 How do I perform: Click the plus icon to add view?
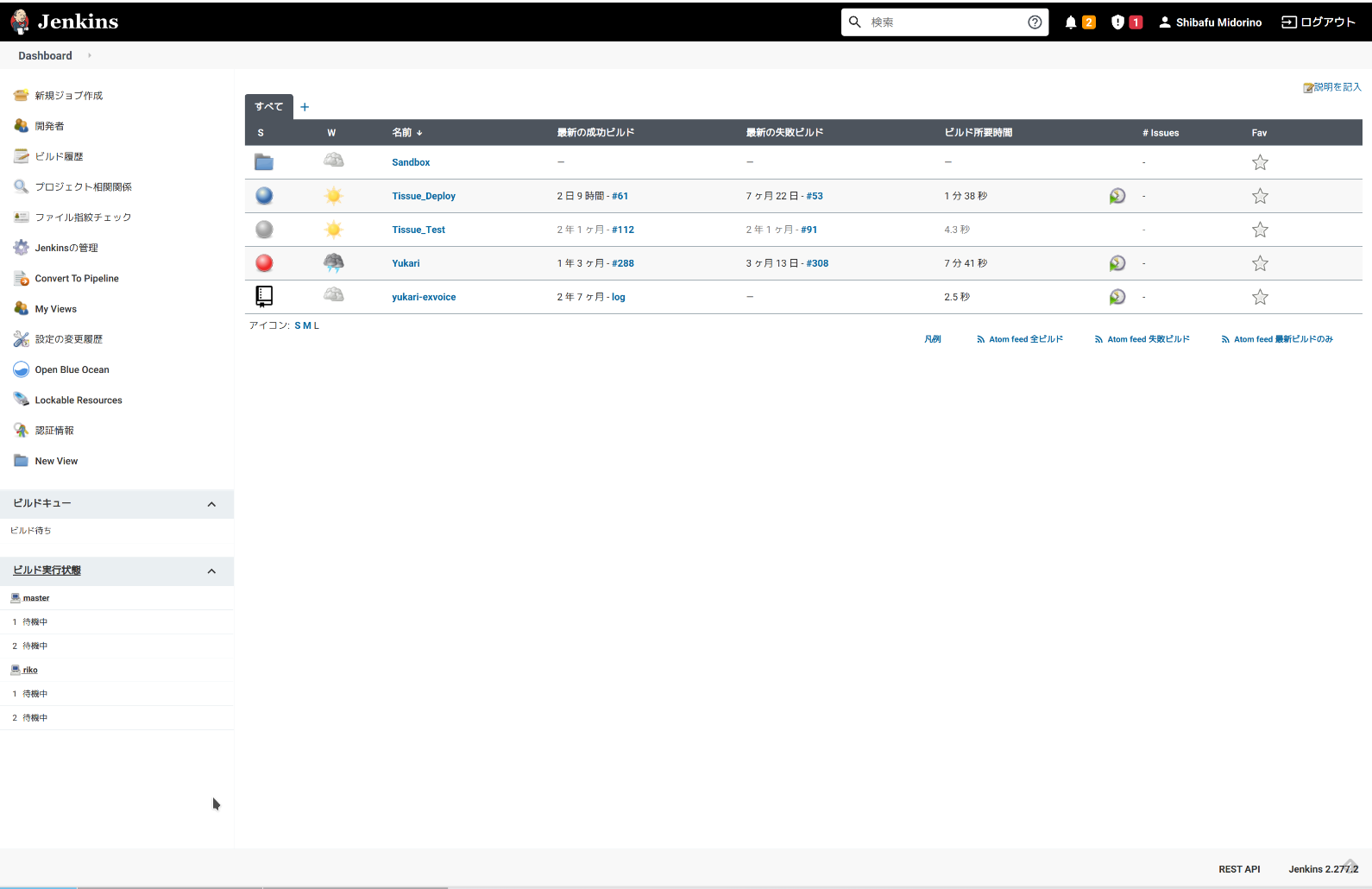(305, 107)
